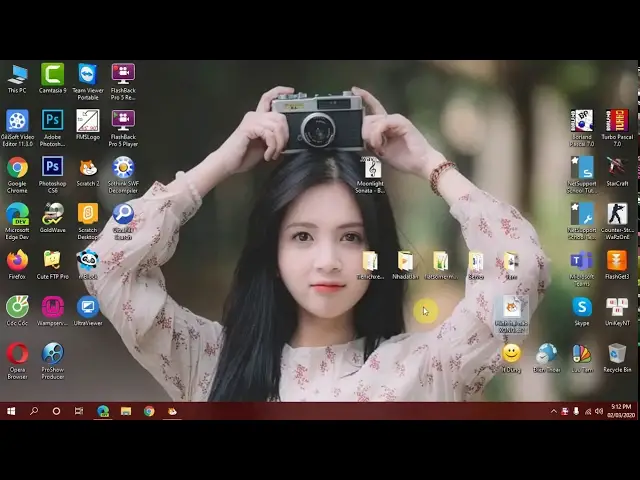Select the GiliSoft Video Editor shortcut
Screen dimensions: 640x480
(x=17, y=128)
